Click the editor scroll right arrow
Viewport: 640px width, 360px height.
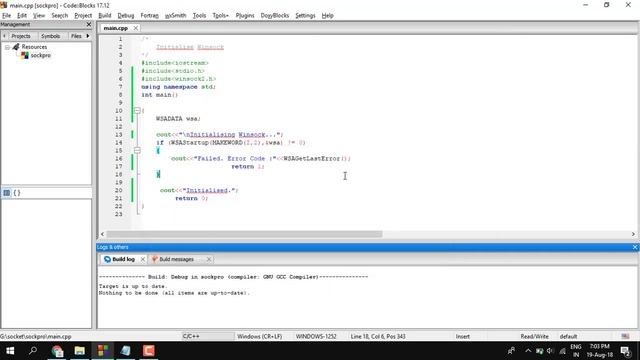coord(633,234)
